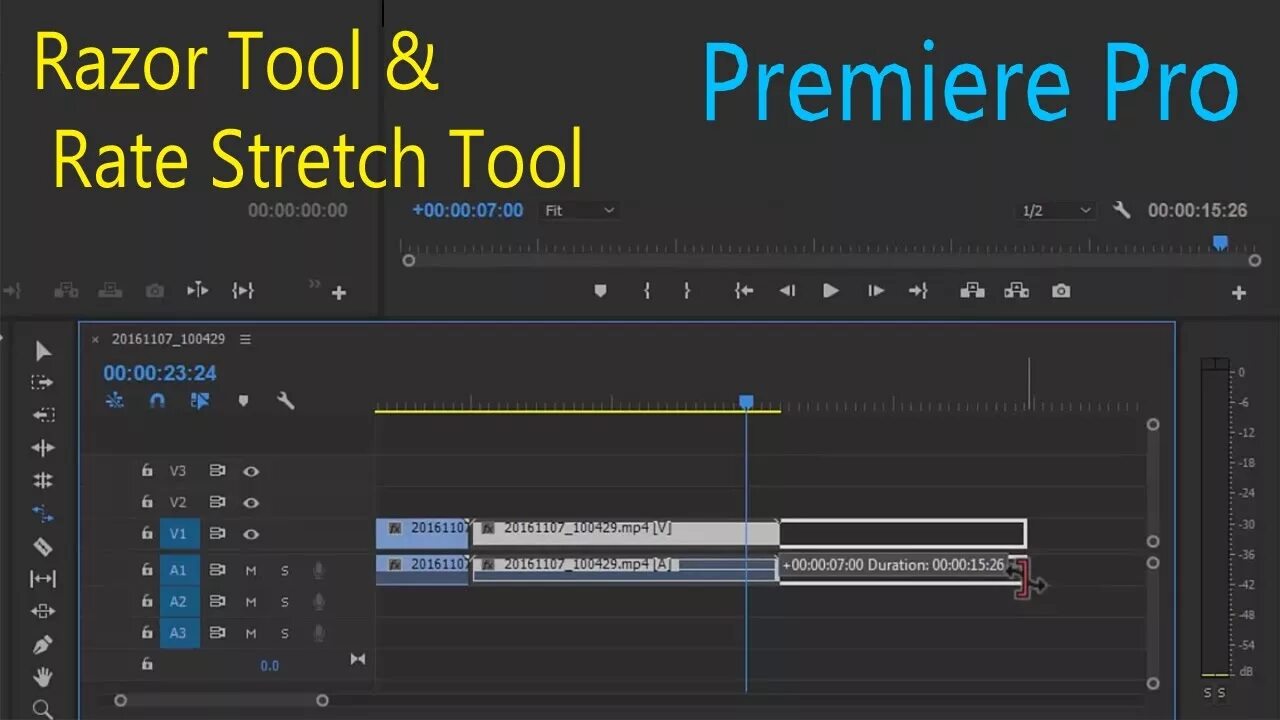Screen dimensions: 1280x720
Task: Select the Razor tool
Action: coord(43,547)
